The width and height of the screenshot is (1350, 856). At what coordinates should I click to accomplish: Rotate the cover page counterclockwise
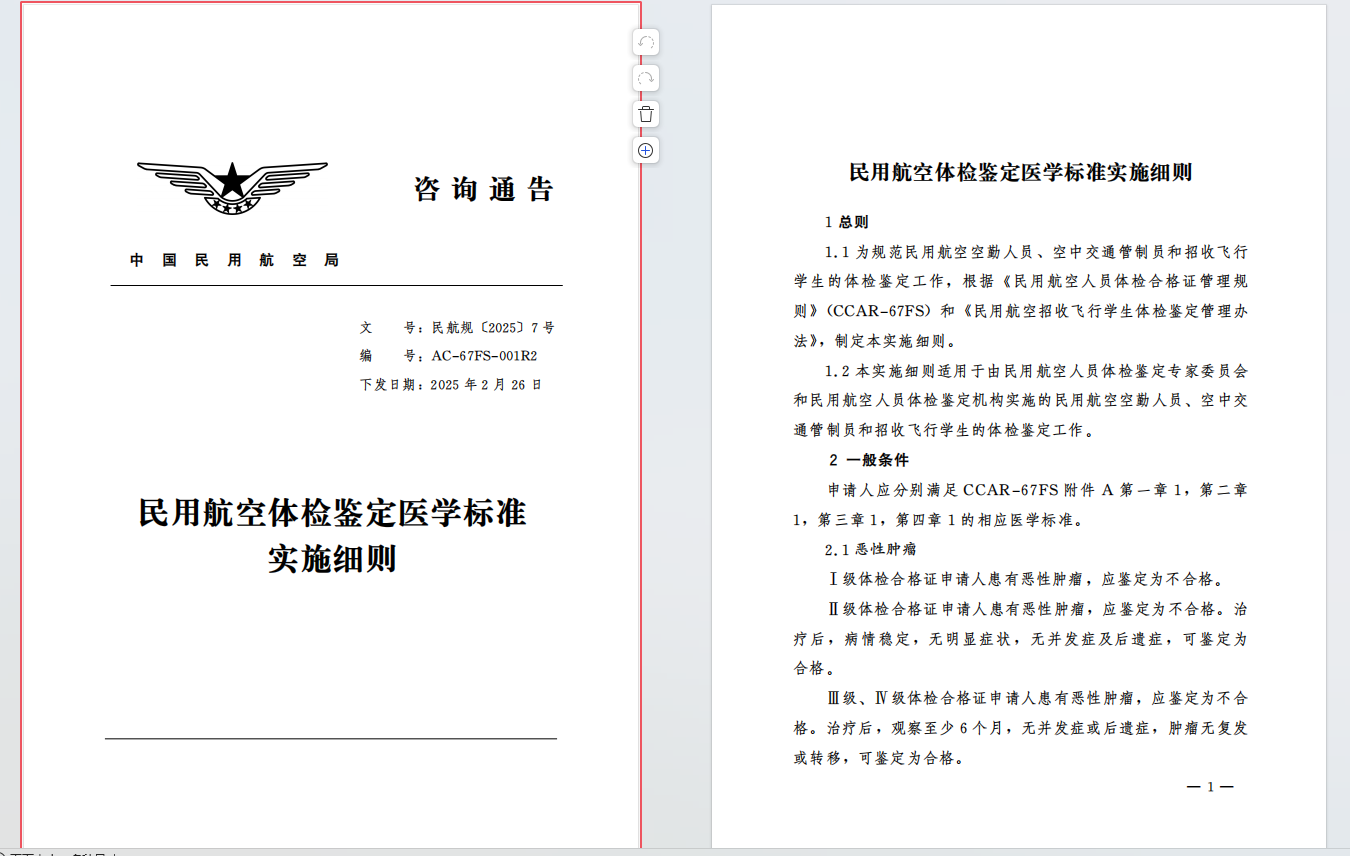point(646,43)
